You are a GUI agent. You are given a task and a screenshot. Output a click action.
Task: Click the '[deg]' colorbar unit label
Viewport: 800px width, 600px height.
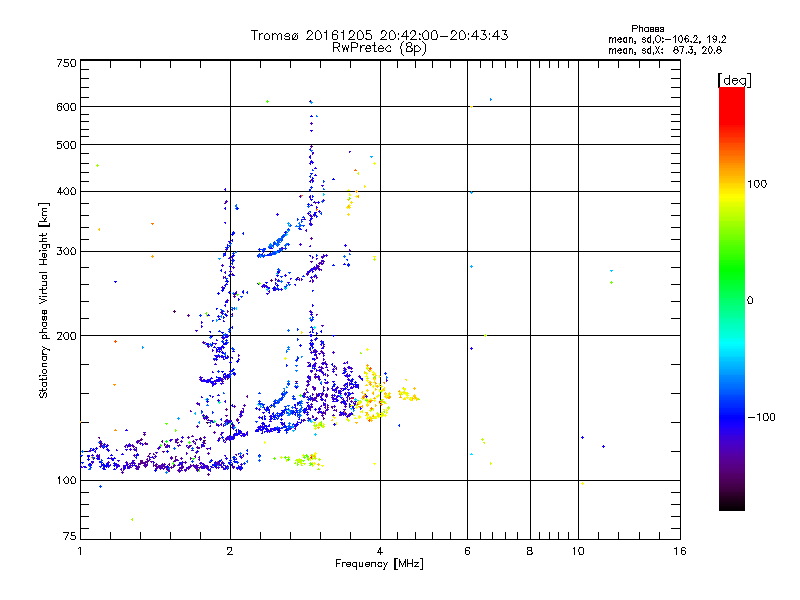[734, 80]
